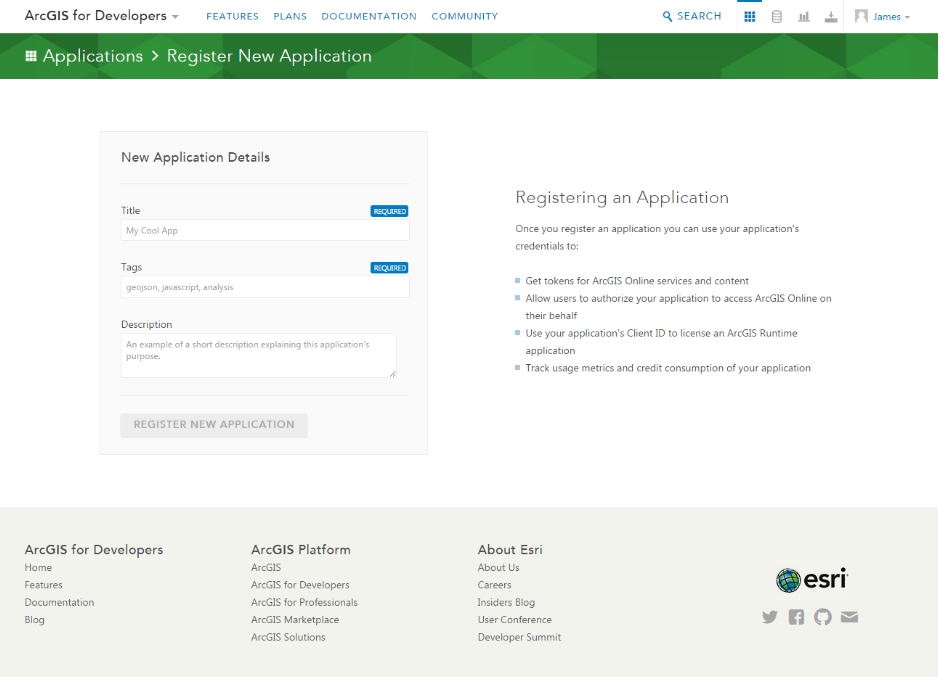Open footer Home link
Image resolution: width=940 pixels, height=677 pixels.
[38, 567]
